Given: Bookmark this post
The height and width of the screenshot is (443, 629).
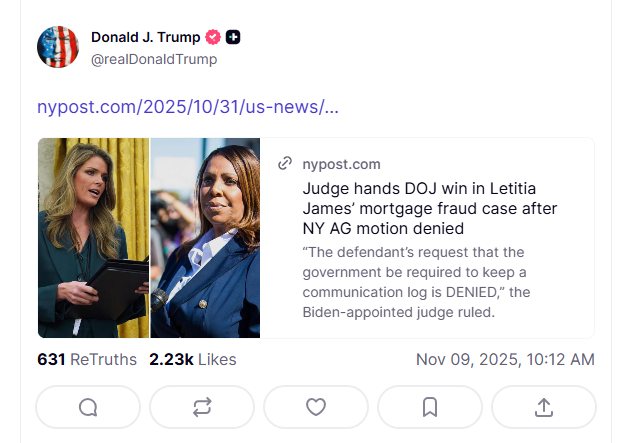Looking at the screenshot, I should (430, 407).
